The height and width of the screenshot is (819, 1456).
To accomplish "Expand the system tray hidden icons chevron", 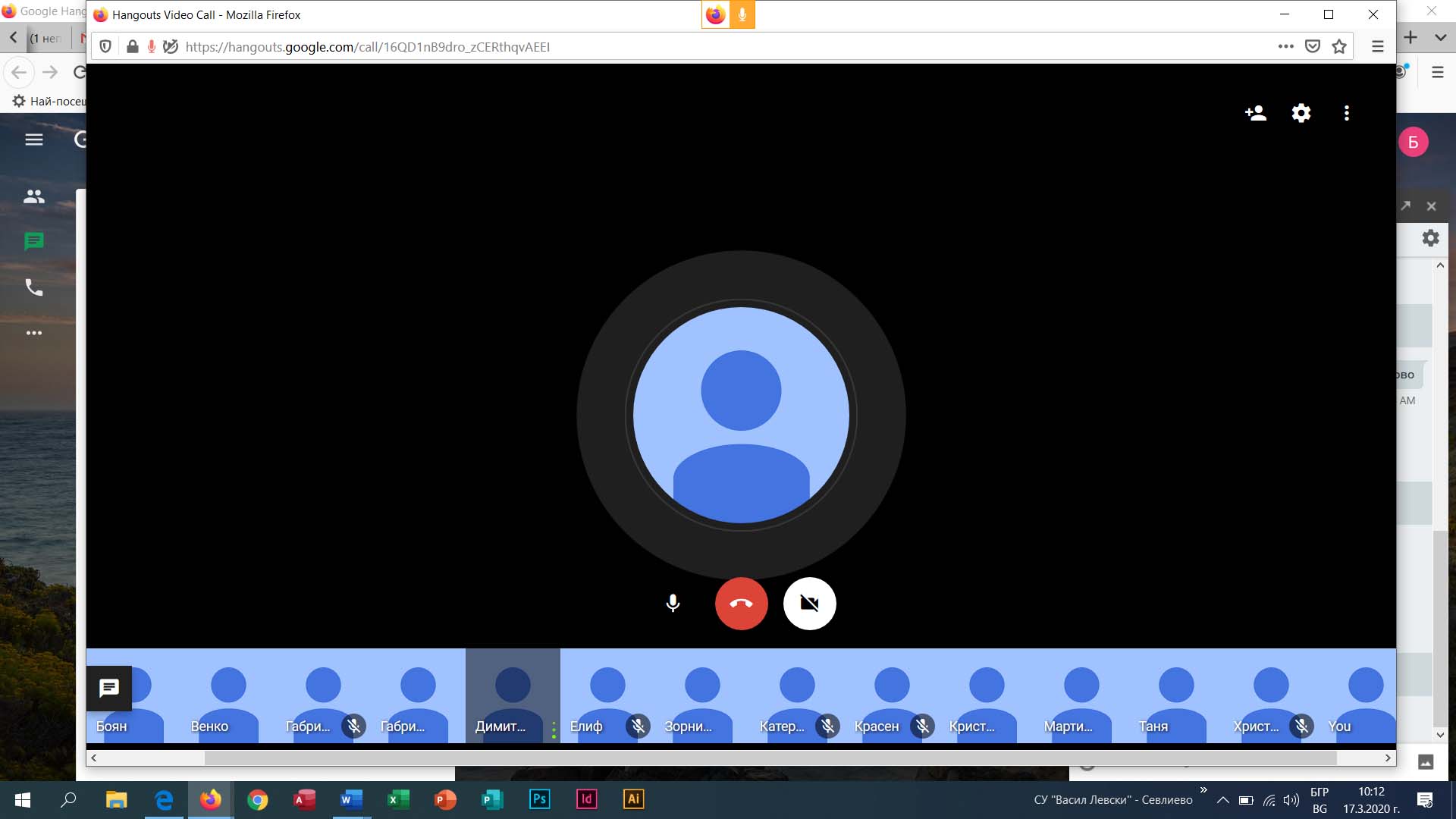I will [x=1222, y=800].
